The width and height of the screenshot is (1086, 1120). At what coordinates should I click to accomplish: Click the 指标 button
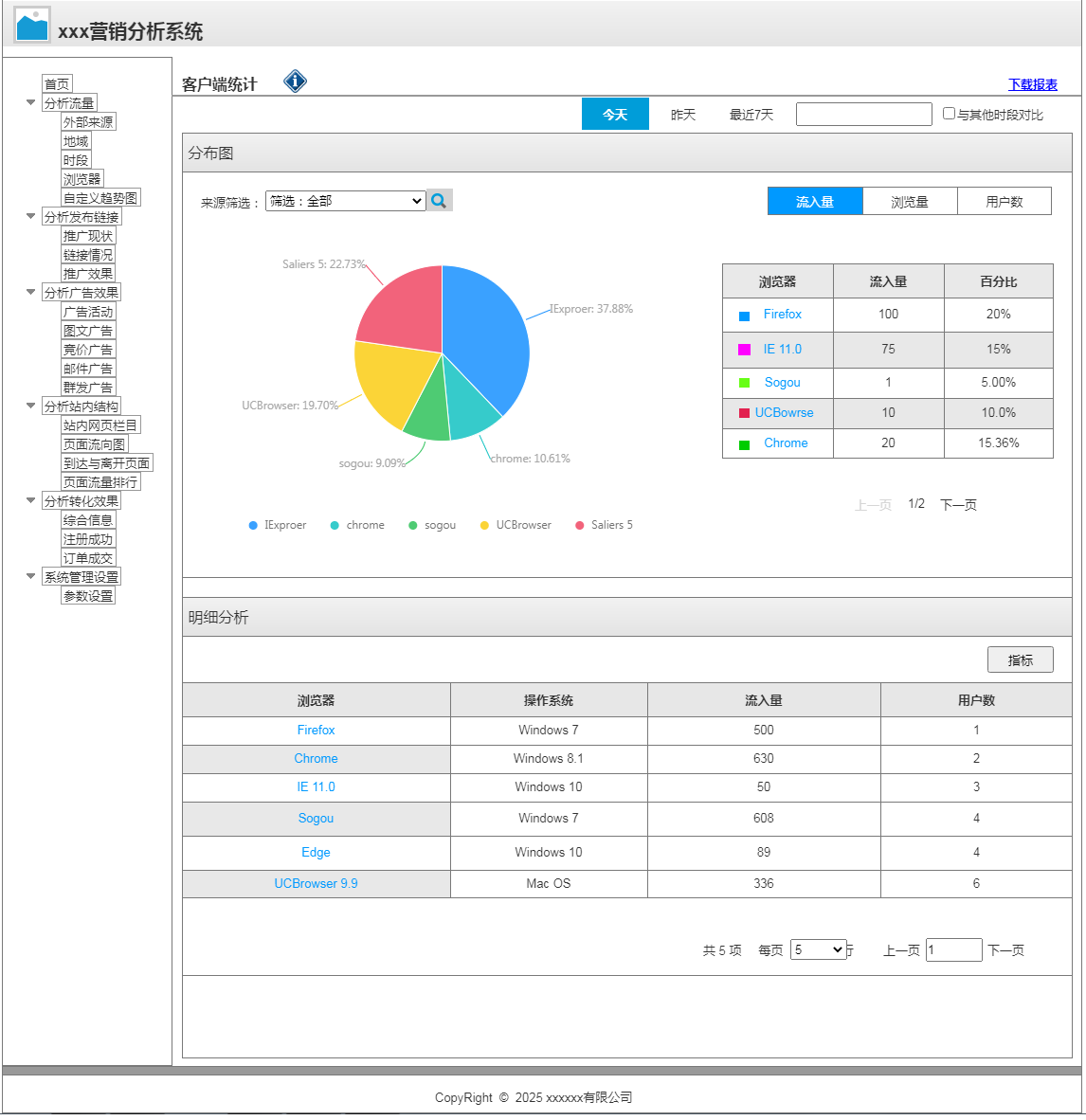(x=1021, y=660)
